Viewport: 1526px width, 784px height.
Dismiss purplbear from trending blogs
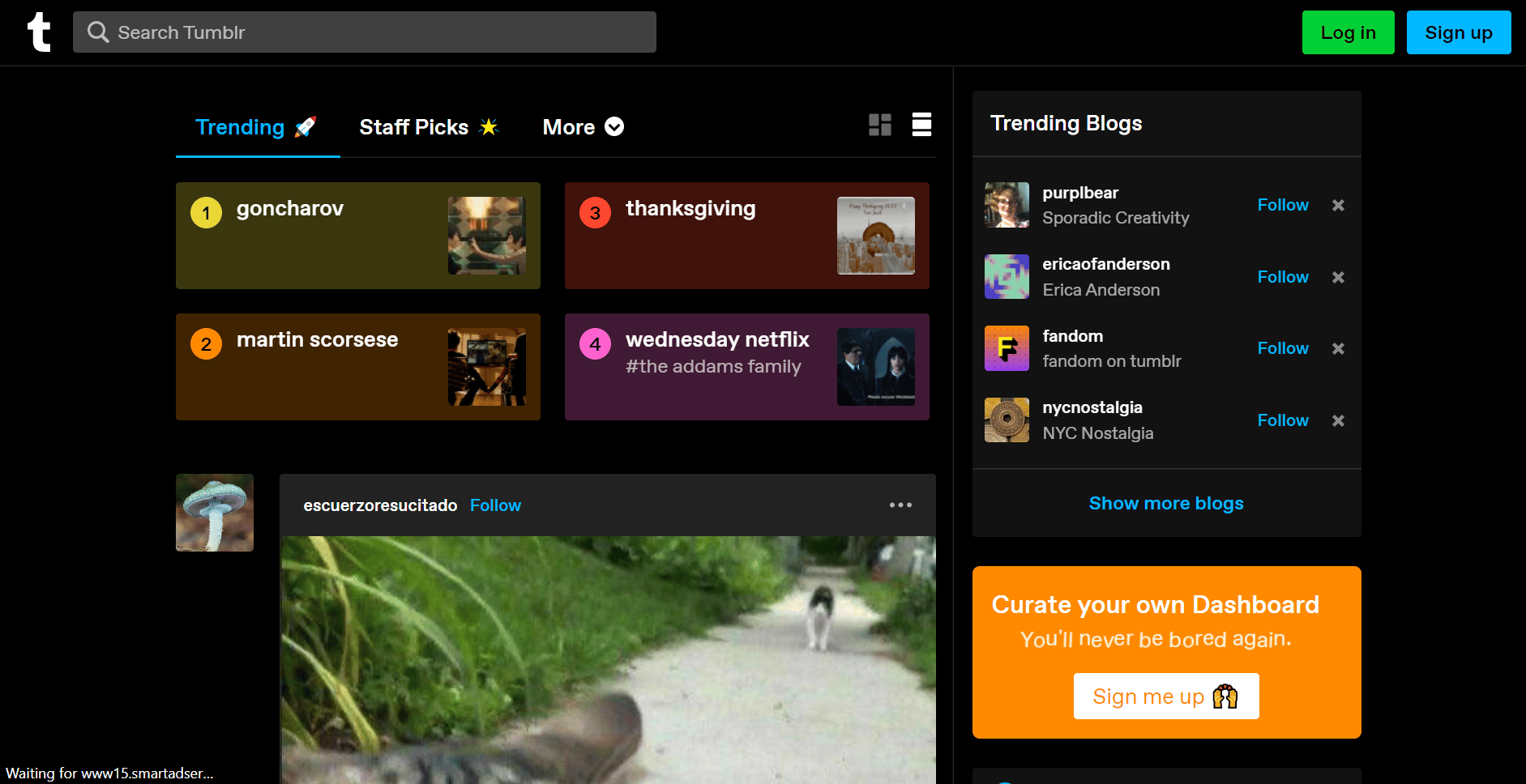pos(1338,206)
